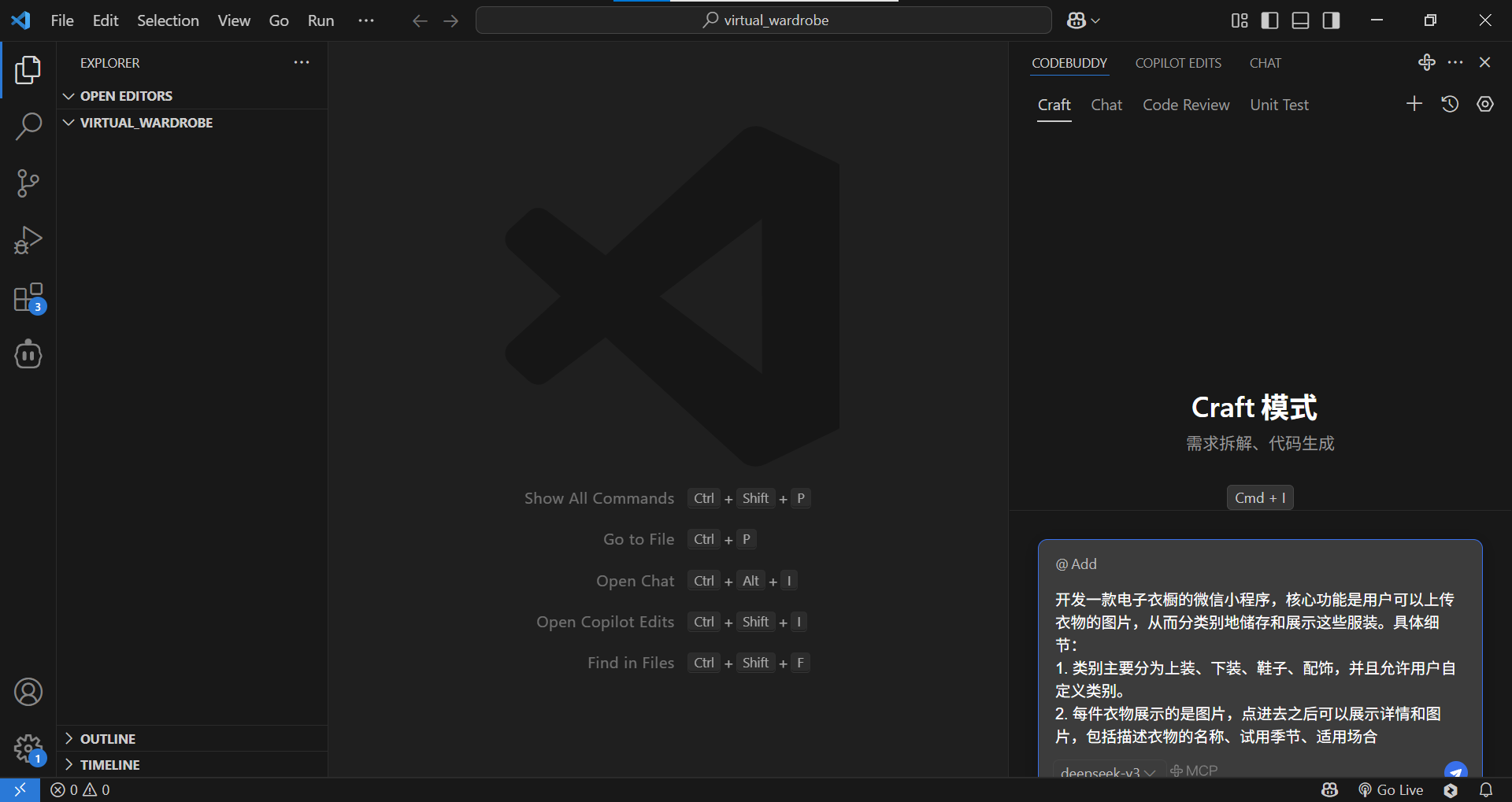1512x802 pixels.
Task: Click the virtual_wardrobe search bar
Action: point(763,20)
